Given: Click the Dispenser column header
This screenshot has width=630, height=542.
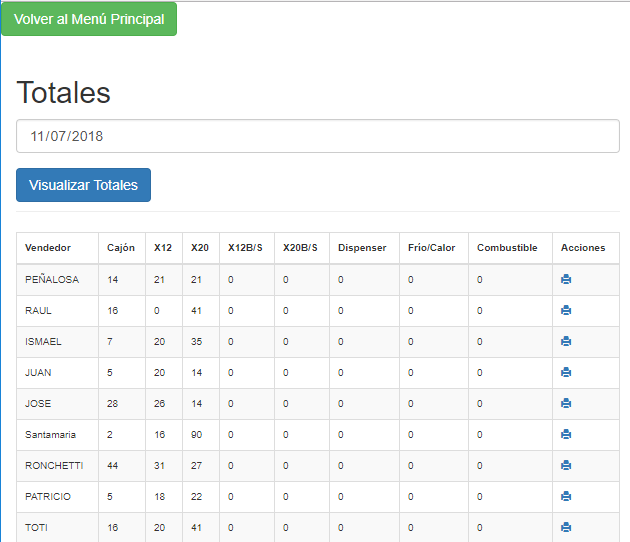Looking at the screenshot, I should point(362,248).
